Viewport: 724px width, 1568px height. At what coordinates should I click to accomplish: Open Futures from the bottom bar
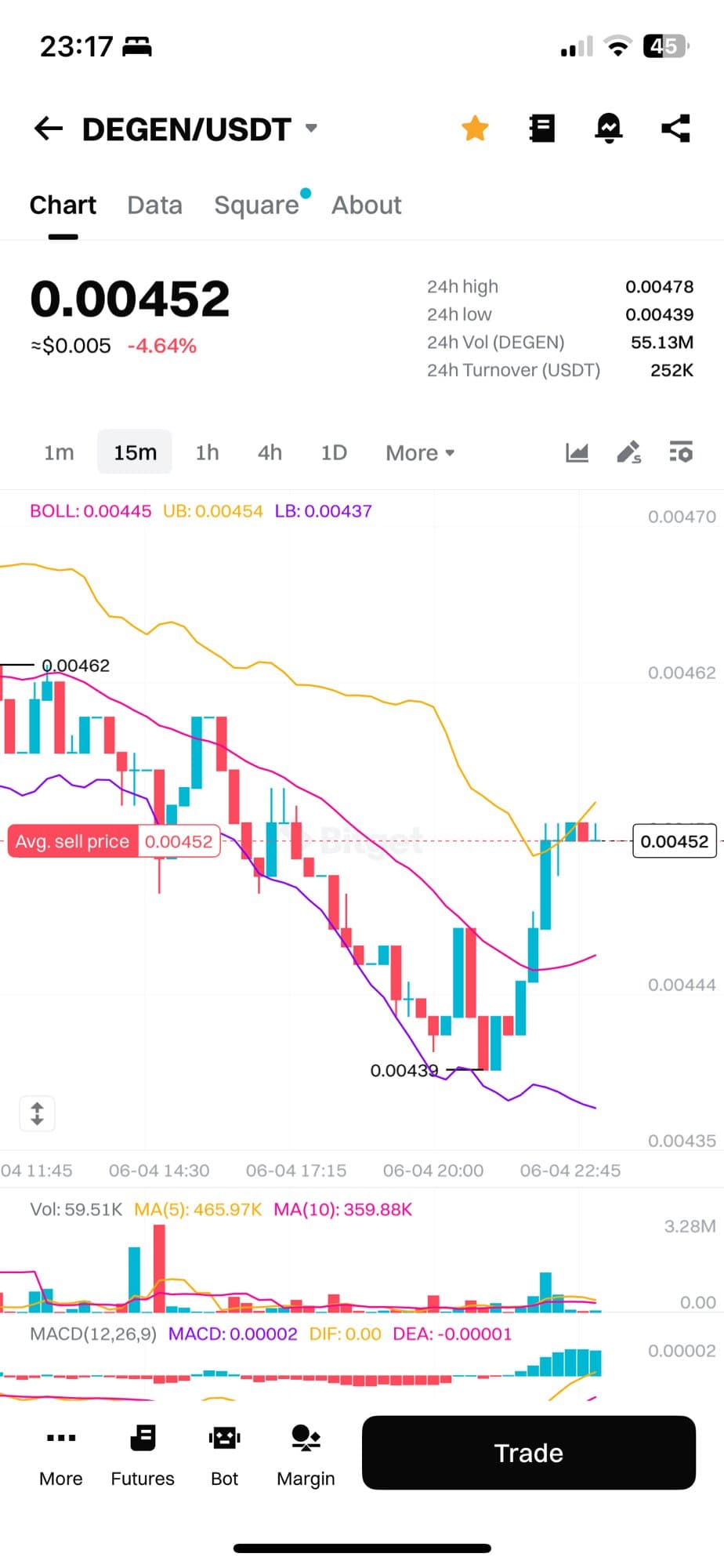(143, 1455)
